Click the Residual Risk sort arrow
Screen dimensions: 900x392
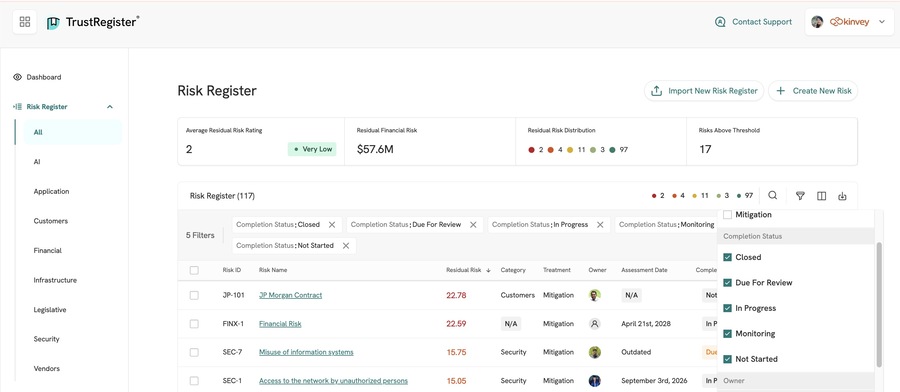[x=488, y=270]
